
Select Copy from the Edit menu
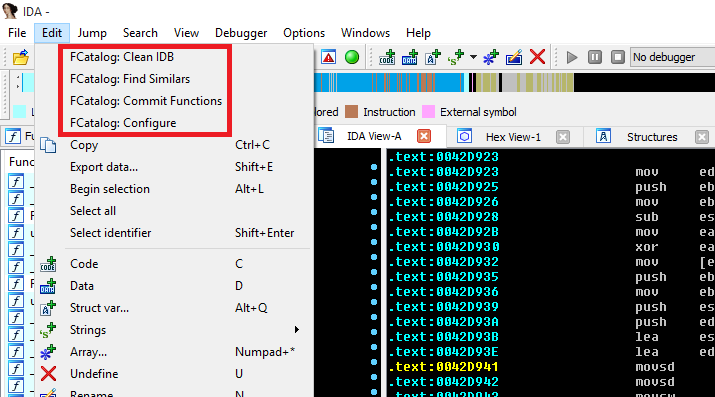point(174,145)
